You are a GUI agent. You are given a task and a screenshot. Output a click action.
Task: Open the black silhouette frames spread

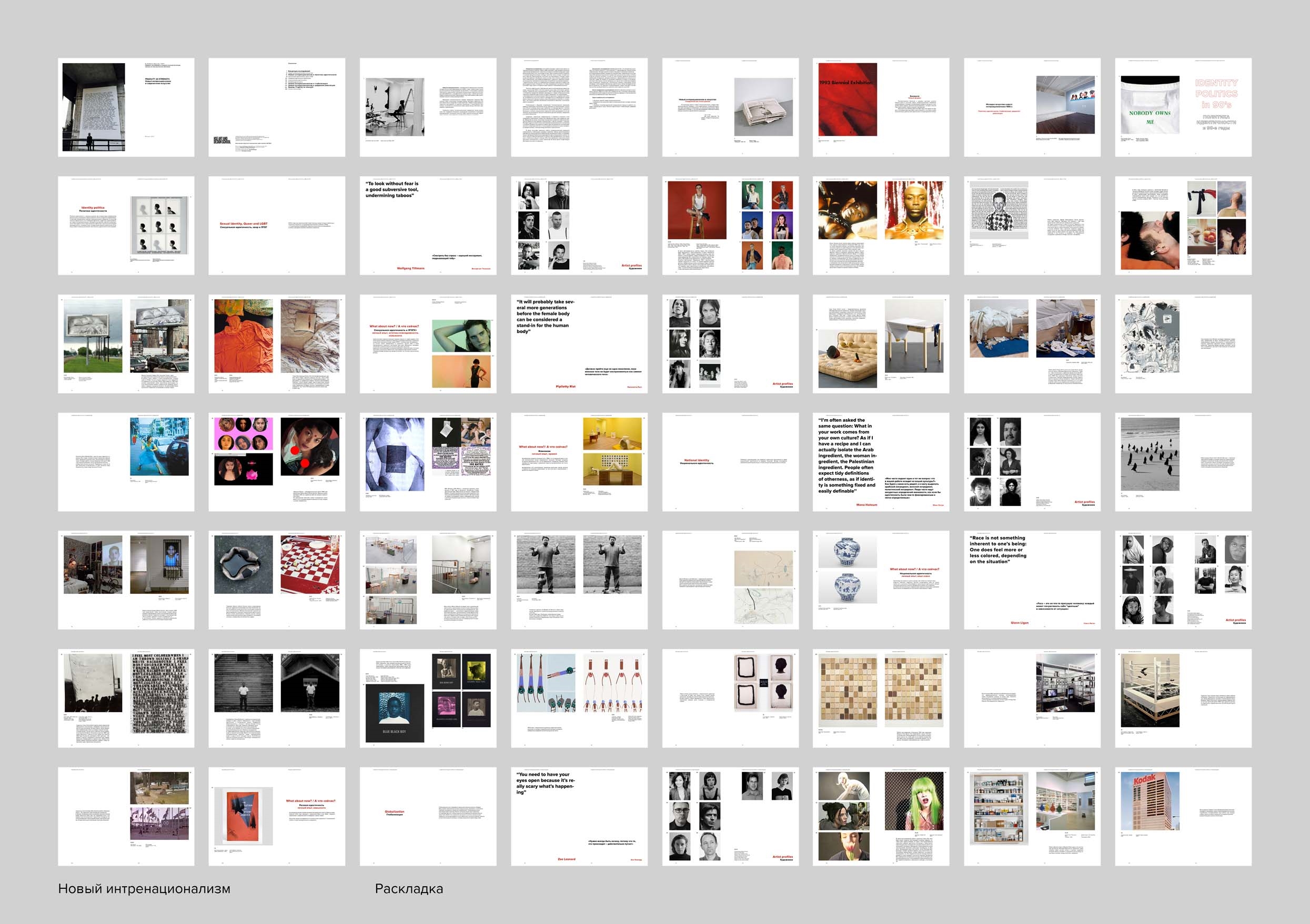click(x=730, y=698)
